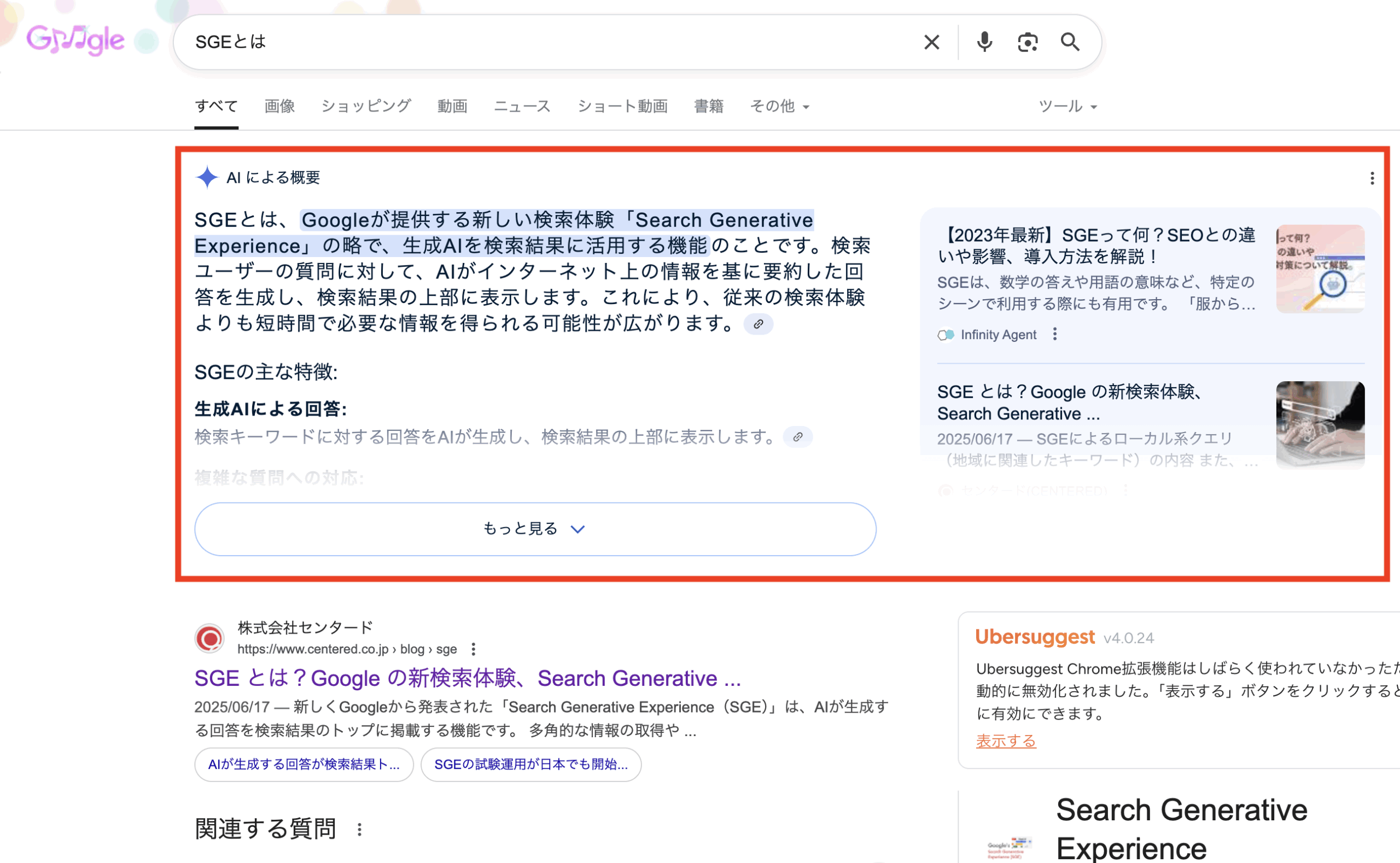Click source link icon after first AI paragraph
1400x863 pixels.
[x=758, y=324]
